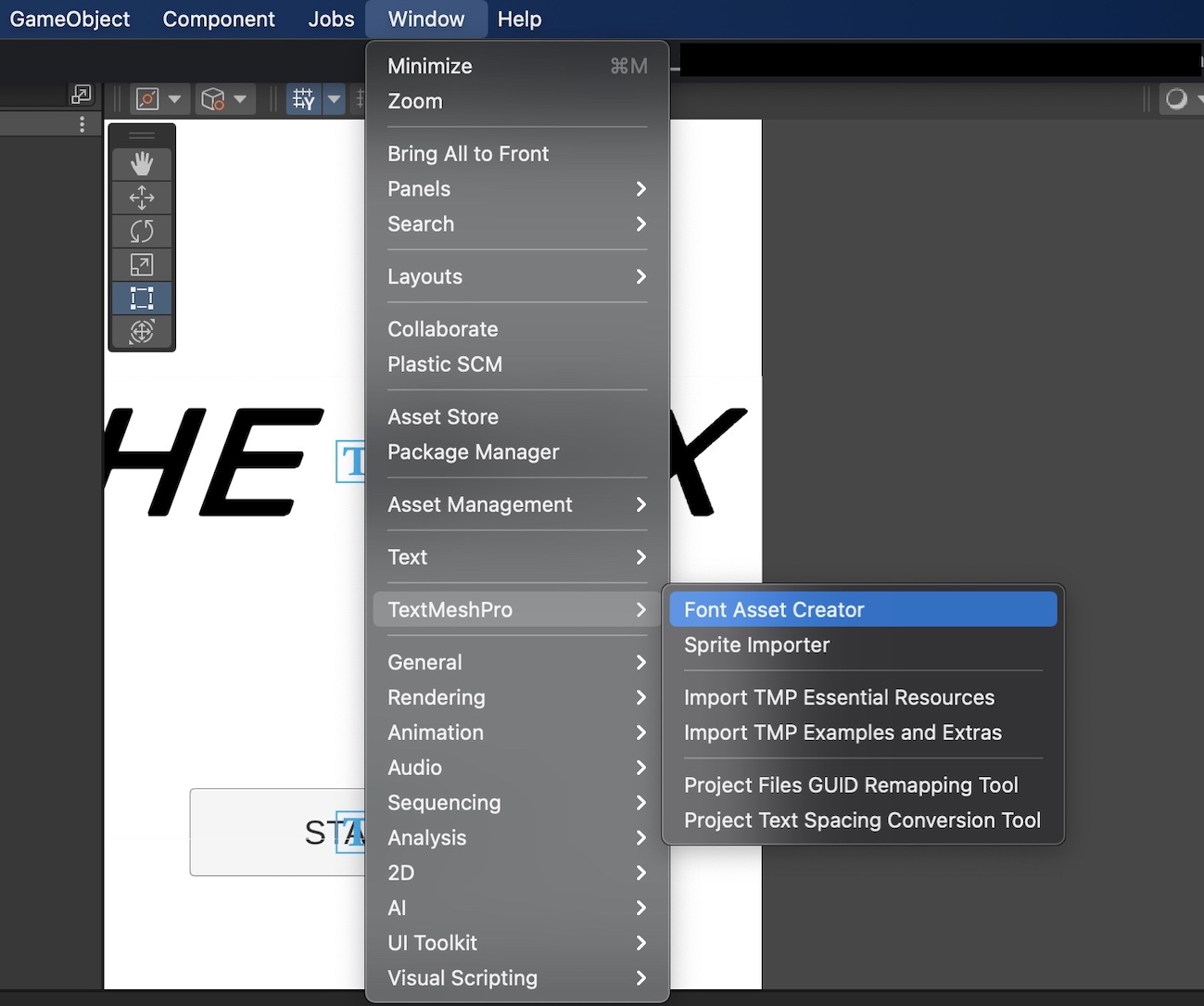This screenshot has width=1204, height=1006.
Task: Open Collaborate window
Action: (517, 329)
